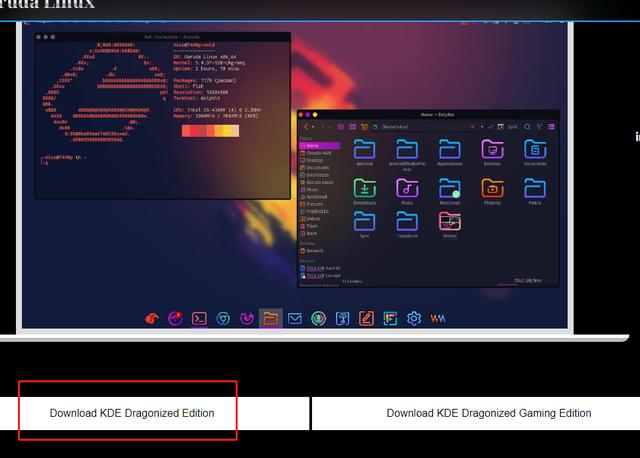Click Dolphin's search magnifier icon
Image resolution: width=640 pixels, height=458 pixels.
(527, 127)
